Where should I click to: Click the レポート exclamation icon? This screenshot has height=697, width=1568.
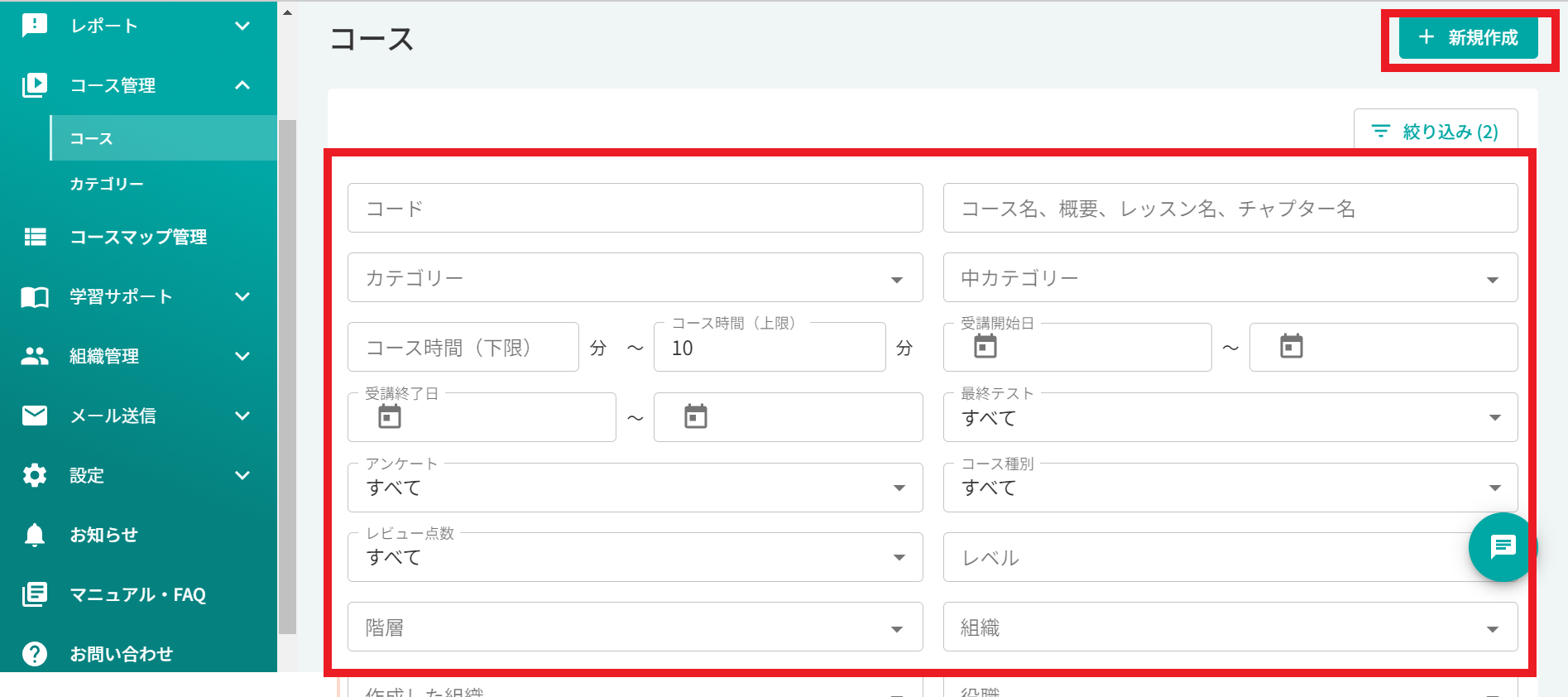pos(35,26)
